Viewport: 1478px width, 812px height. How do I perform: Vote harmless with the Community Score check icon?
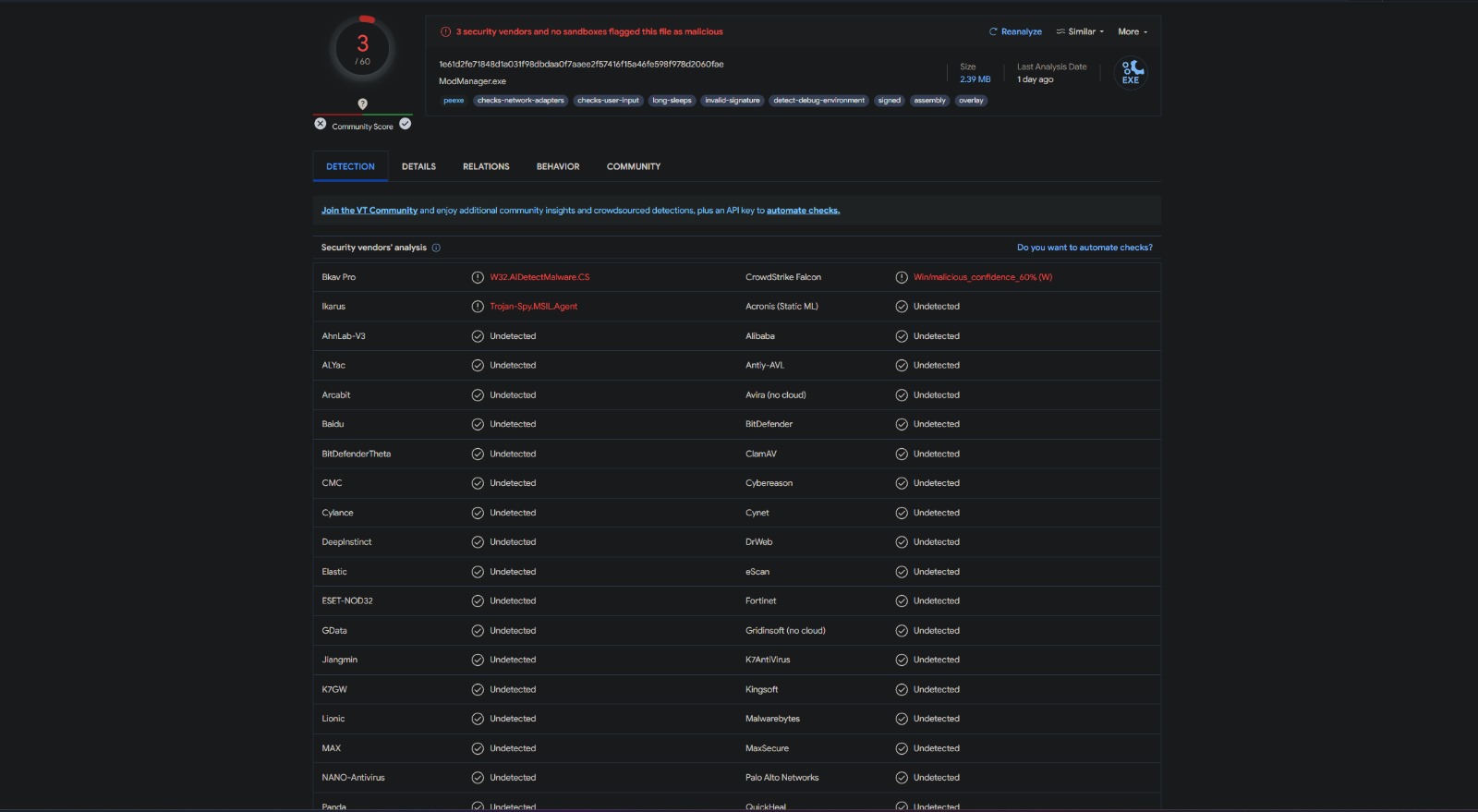(405, 124)
